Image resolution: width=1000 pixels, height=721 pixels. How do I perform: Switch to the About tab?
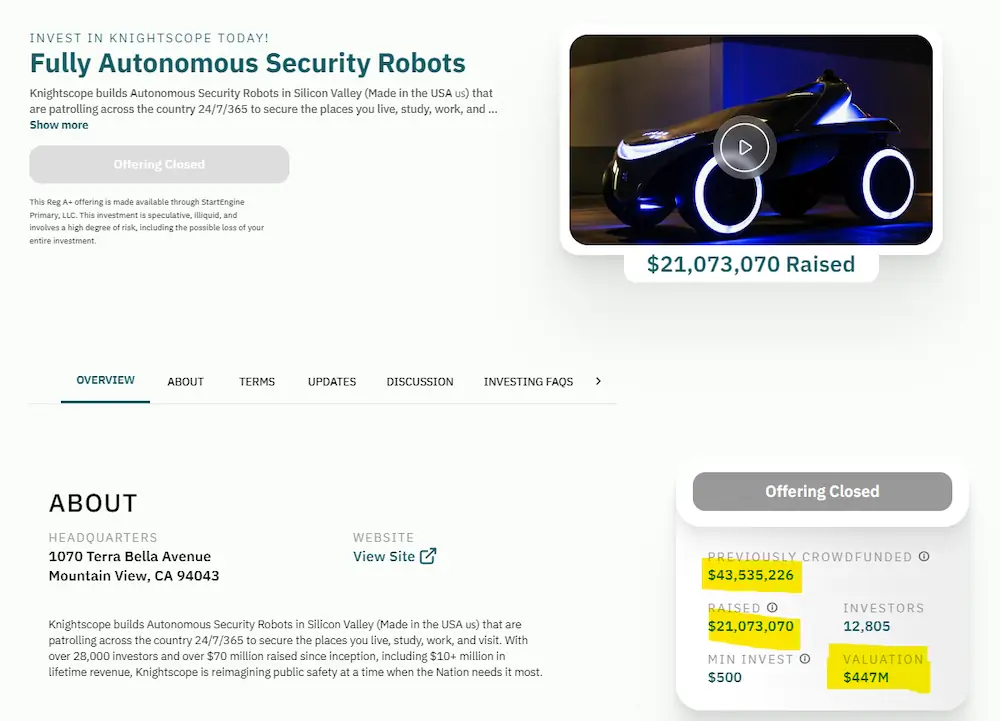pos(185,382)
